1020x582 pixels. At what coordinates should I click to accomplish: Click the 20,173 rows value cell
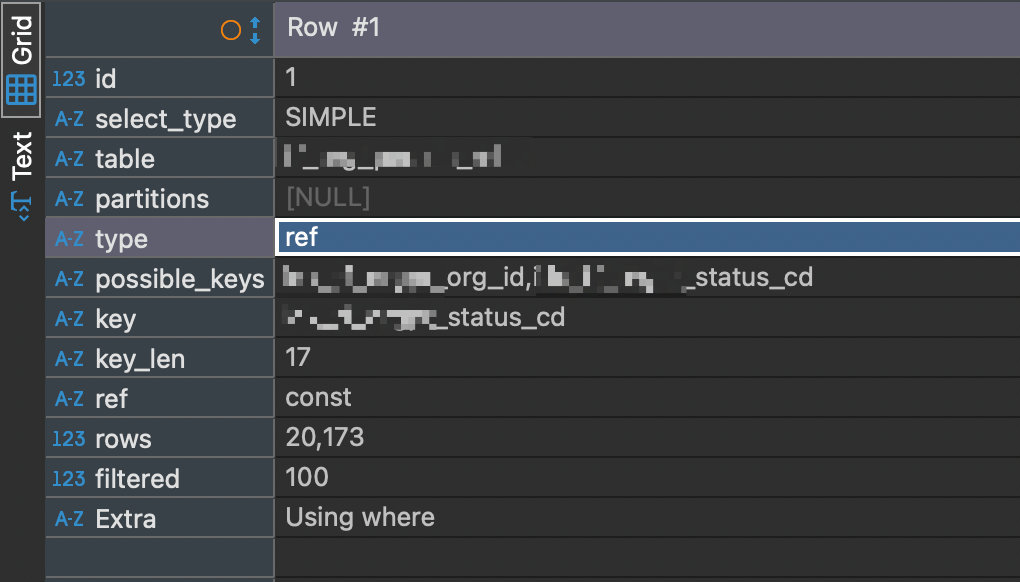pos(647,438)
